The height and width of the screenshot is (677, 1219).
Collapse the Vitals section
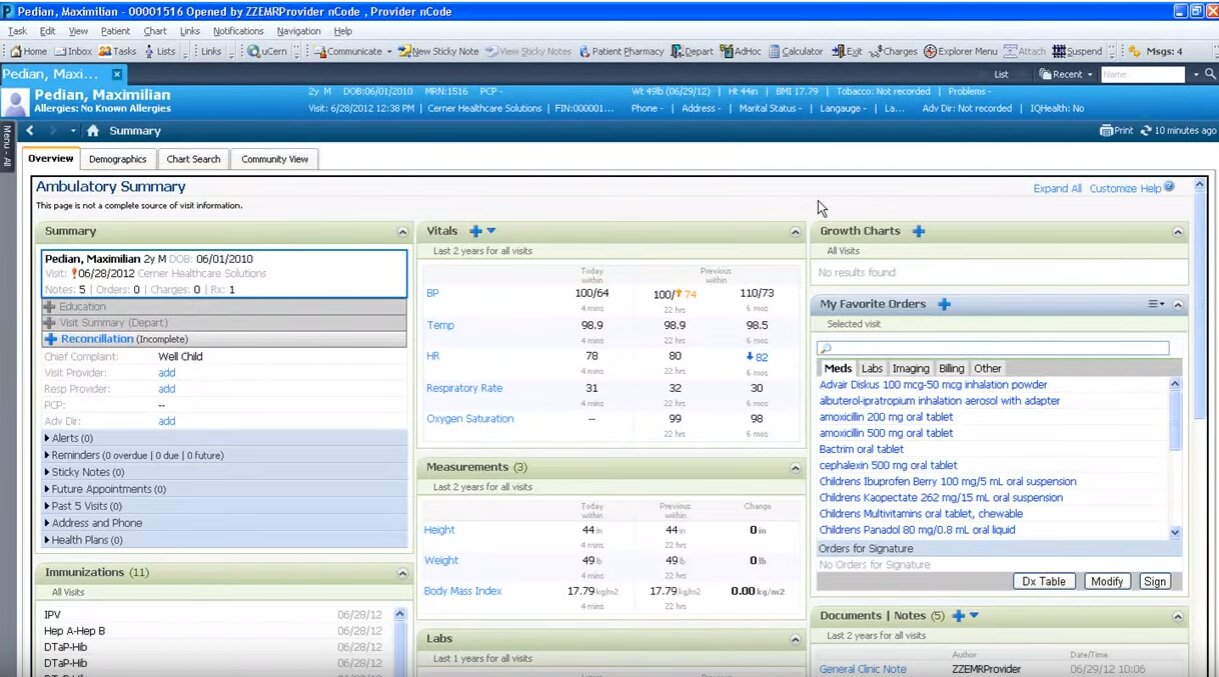(x=795, y=232)
